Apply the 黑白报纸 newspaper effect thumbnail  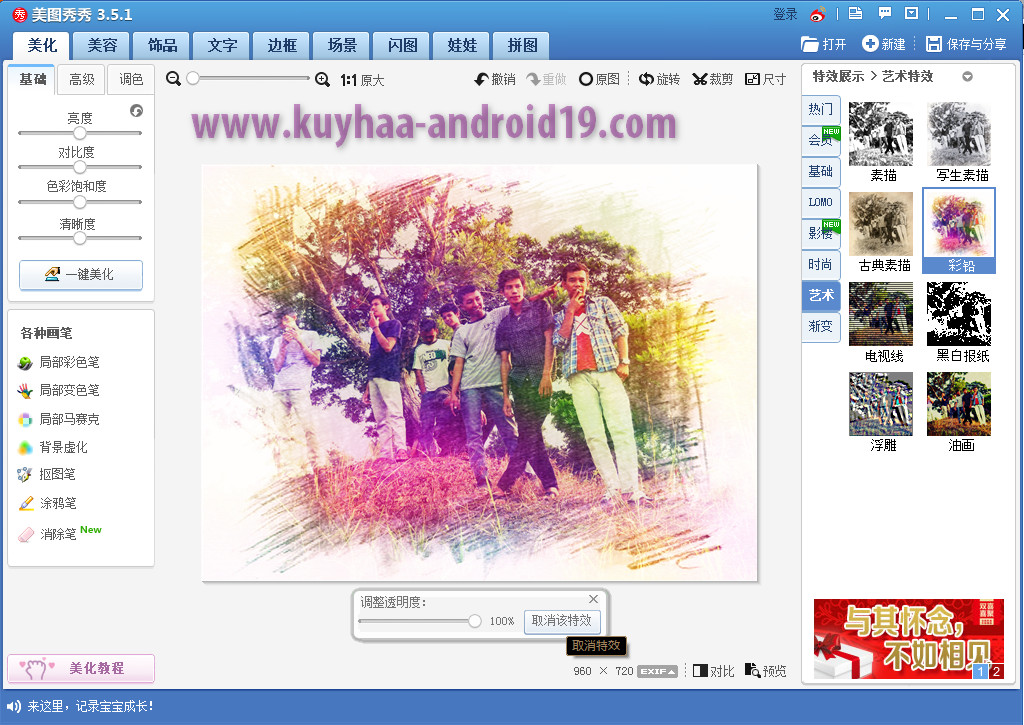pos(959,314)
